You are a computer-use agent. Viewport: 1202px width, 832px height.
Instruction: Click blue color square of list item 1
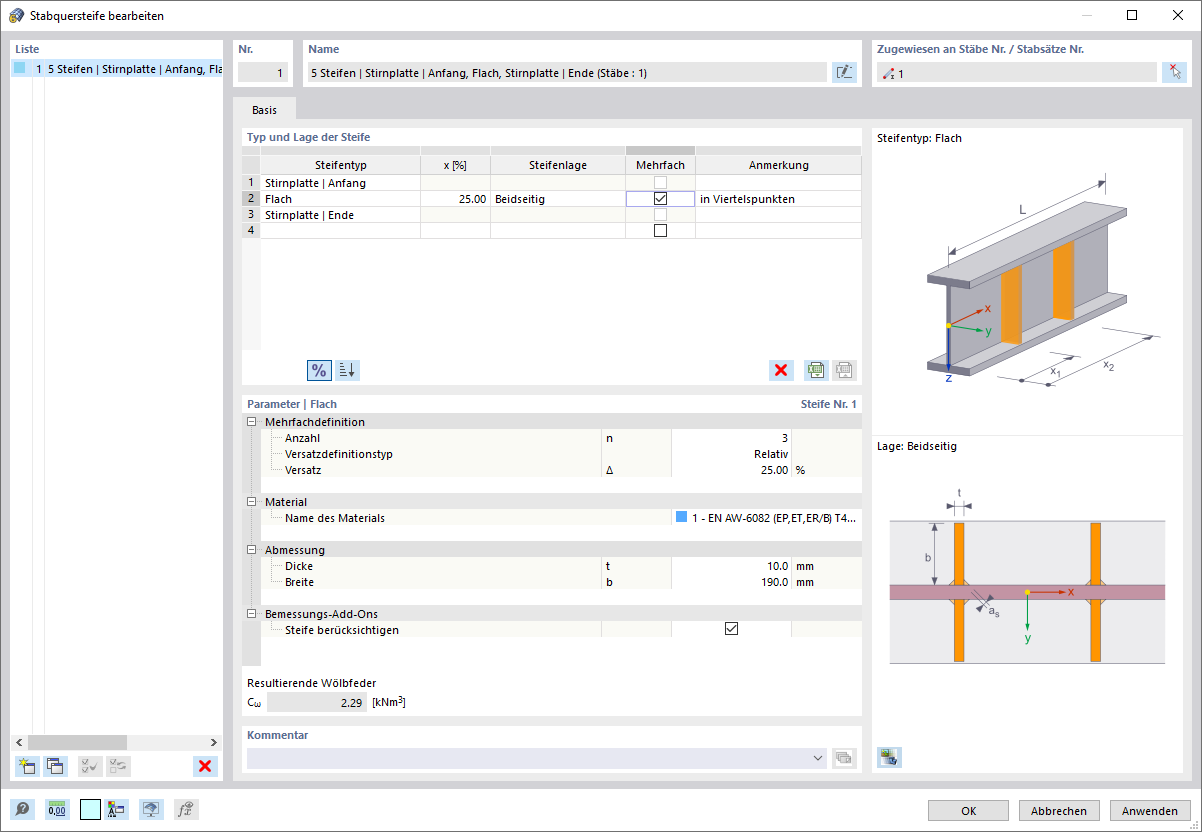click(x=20, y=69)
